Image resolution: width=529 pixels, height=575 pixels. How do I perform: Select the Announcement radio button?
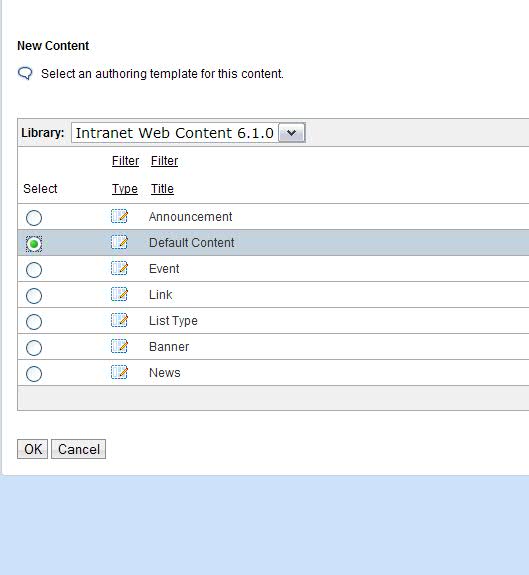point(34,218)
